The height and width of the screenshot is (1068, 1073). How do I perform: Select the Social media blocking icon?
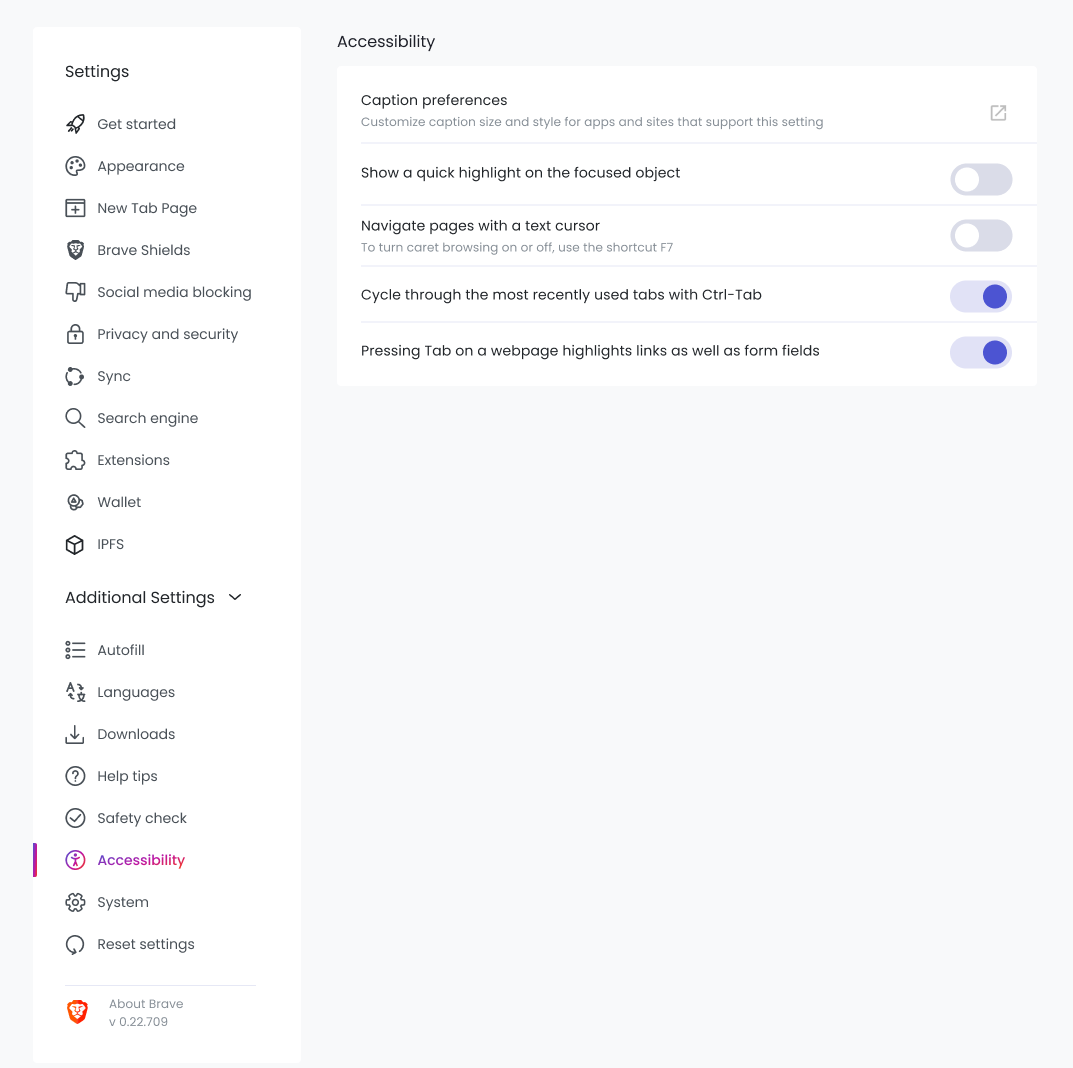(x=75, y=291)
